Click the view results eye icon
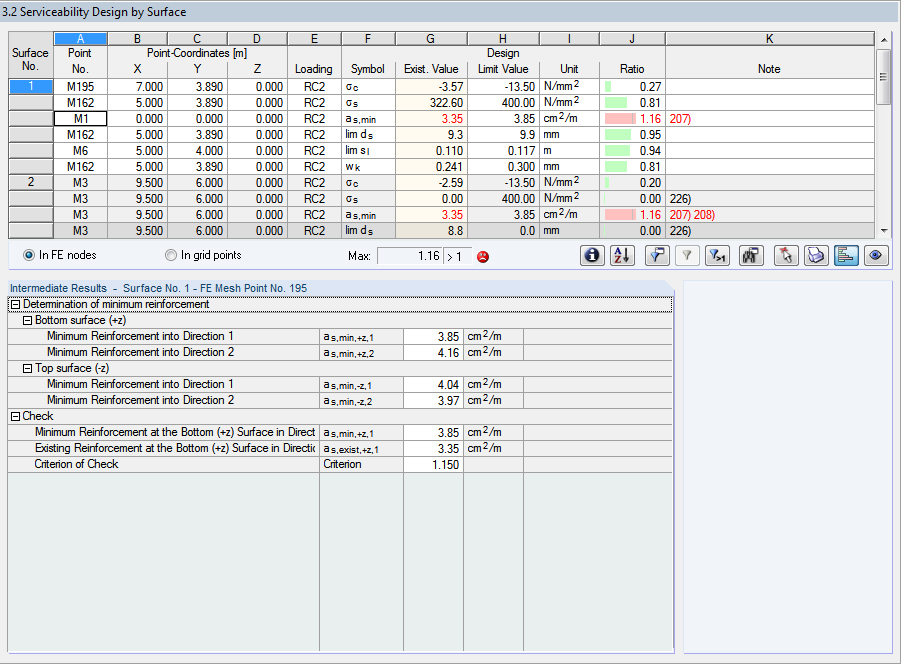Viewport: 901px width, 664px height. (x=875, y=255)
